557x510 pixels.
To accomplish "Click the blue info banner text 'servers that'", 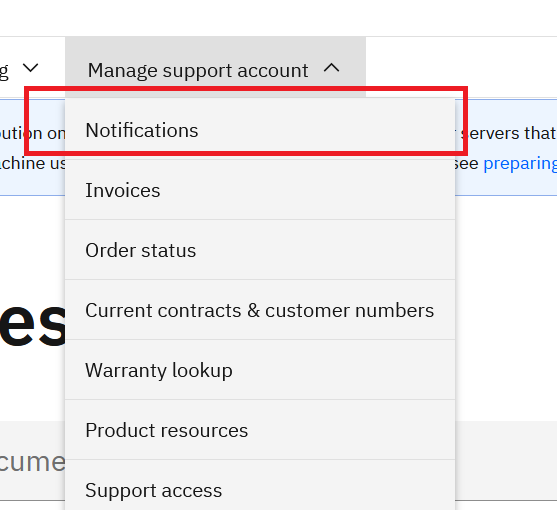I will click(x=508, y=133).
